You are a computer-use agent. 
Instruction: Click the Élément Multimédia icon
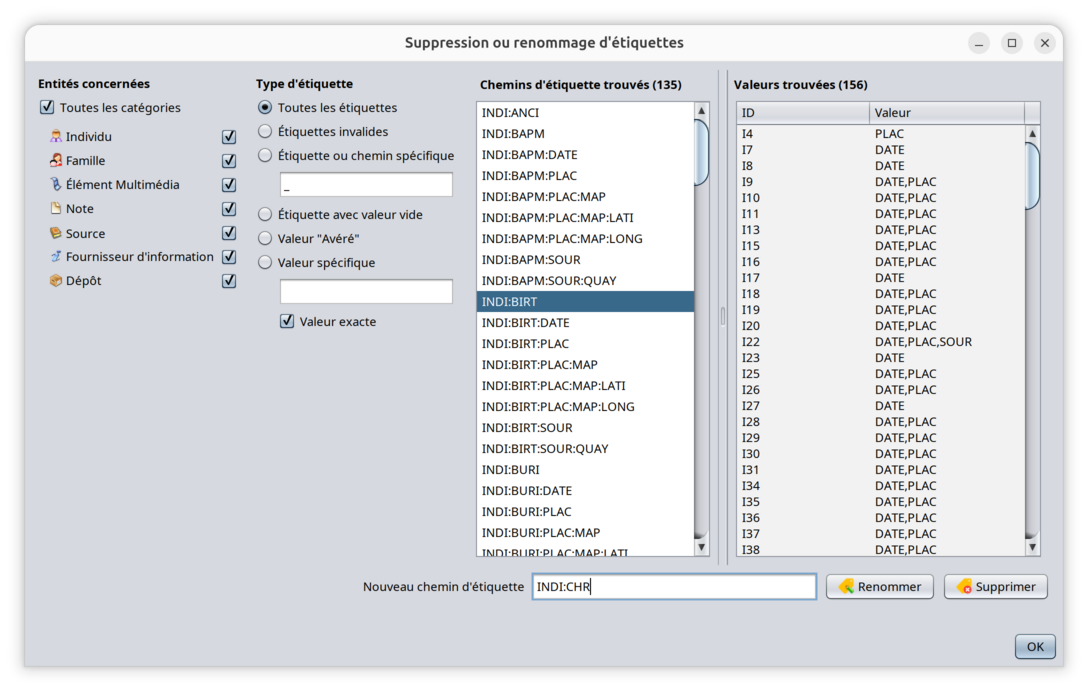click(x=56, y=185)
